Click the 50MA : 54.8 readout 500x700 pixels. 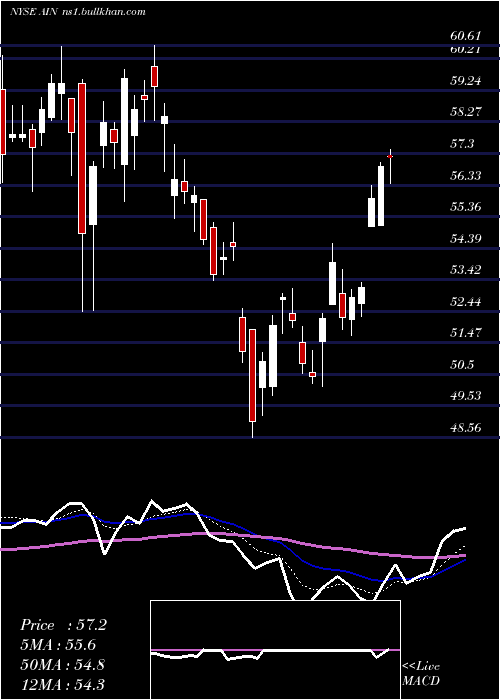click(62, 664)
